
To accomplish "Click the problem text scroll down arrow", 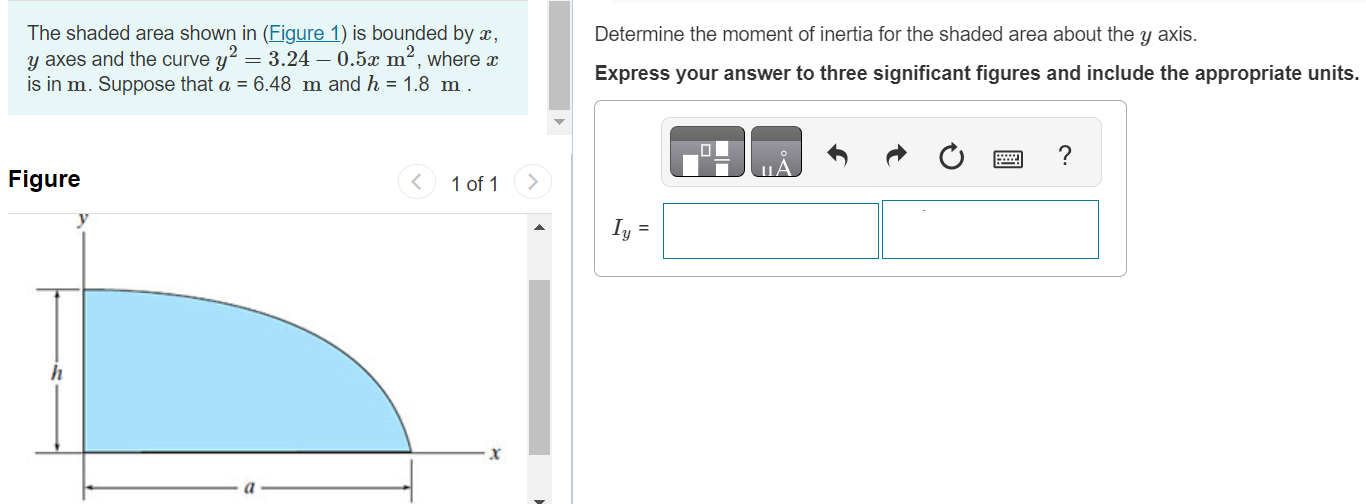I will click(560, 123).
